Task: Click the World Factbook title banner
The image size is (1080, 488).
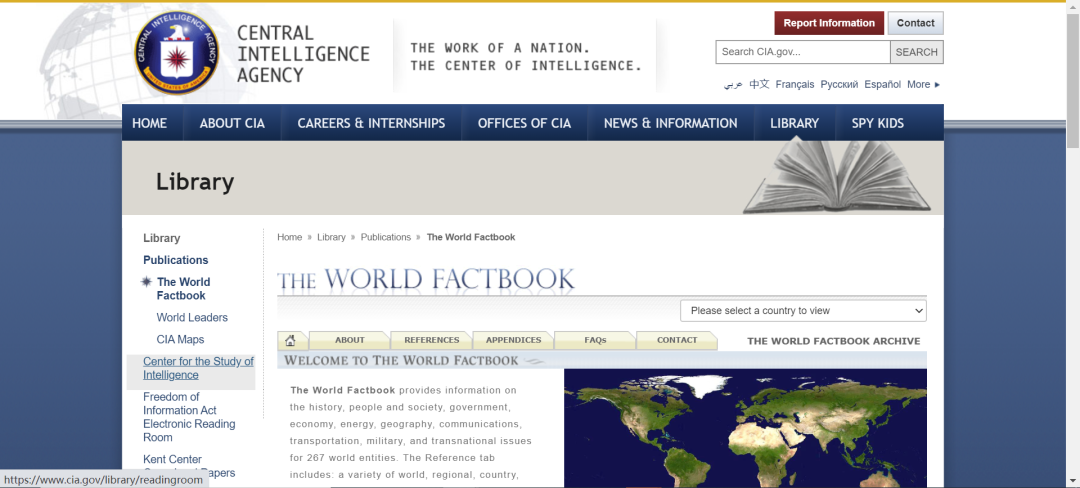Action: (x=426, y=279)
